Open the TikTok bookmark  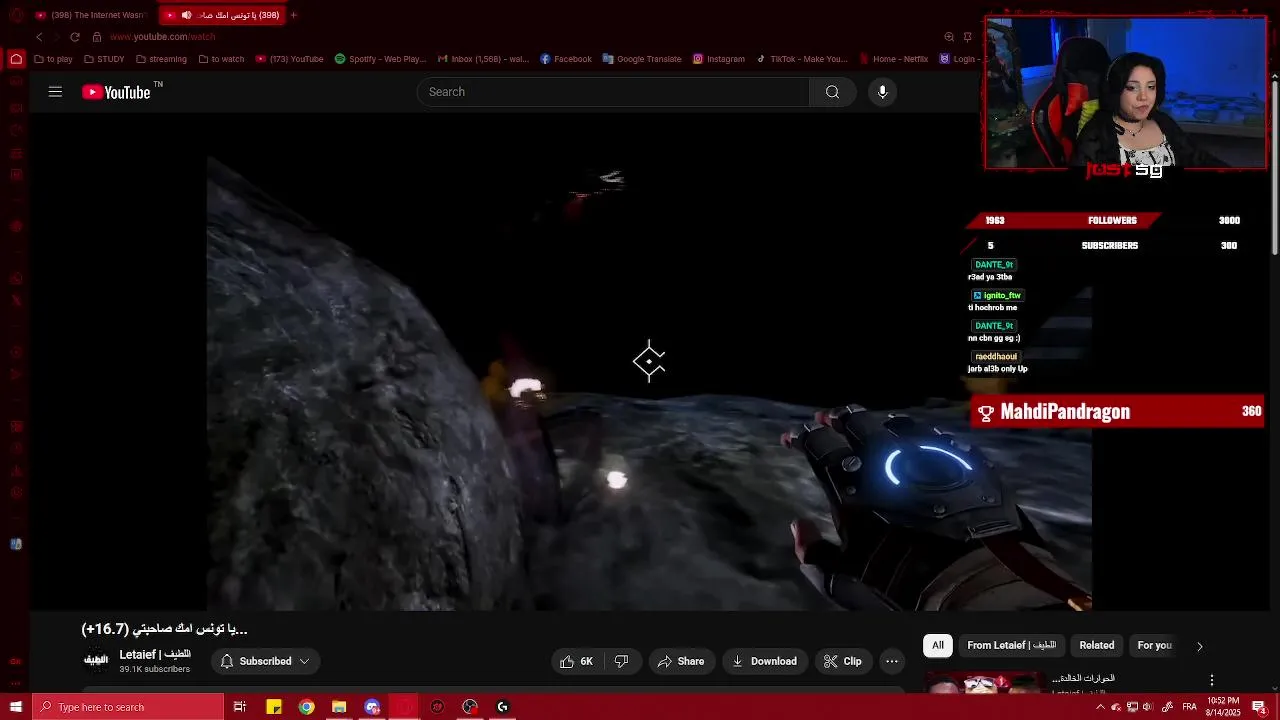(802, 59)
